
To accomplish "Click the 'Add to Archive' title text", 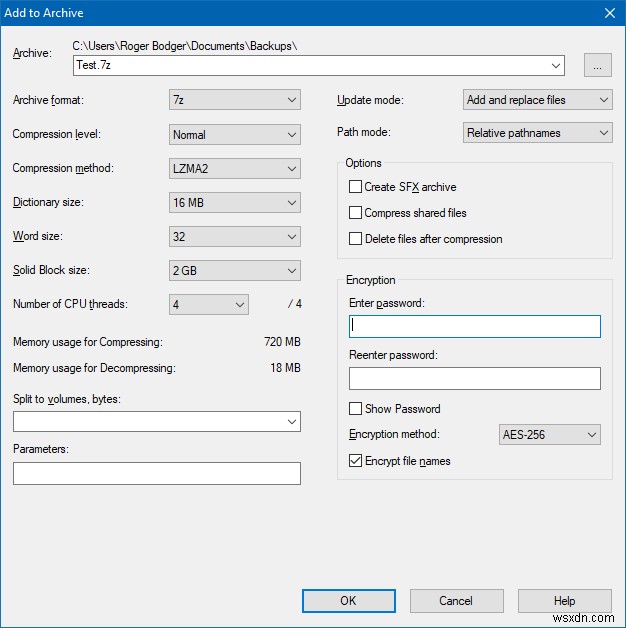I will tap(44, 13).
